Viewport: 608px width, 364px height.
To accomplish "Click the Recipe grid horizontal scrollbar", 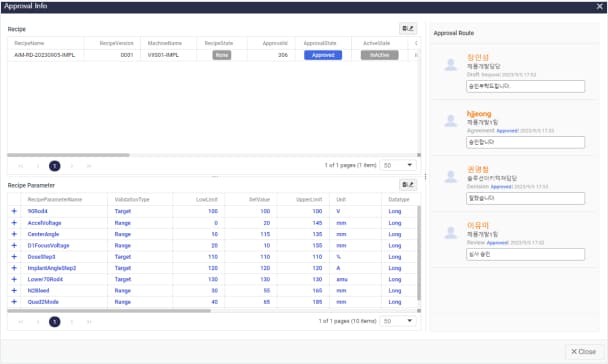I will coord(68,155).
